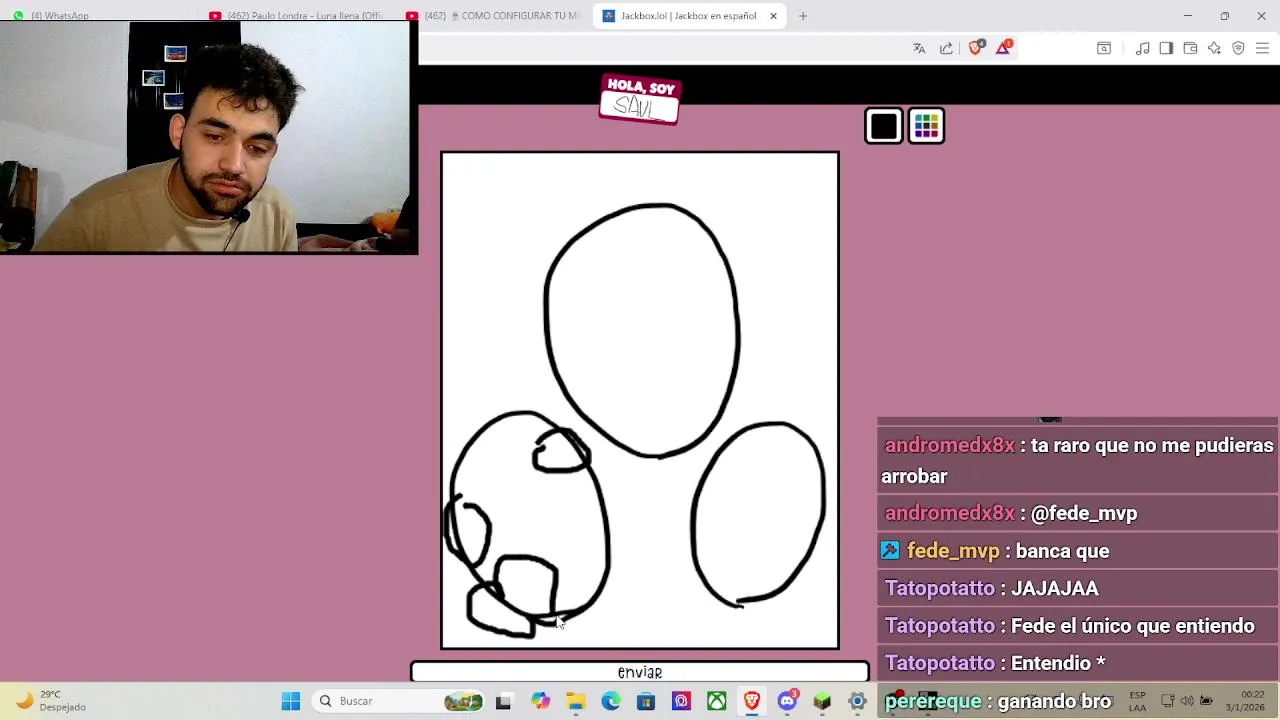Open Brave Leo AI sparkle icon
1280x720 pixels.
click(x=1214, y=48)
